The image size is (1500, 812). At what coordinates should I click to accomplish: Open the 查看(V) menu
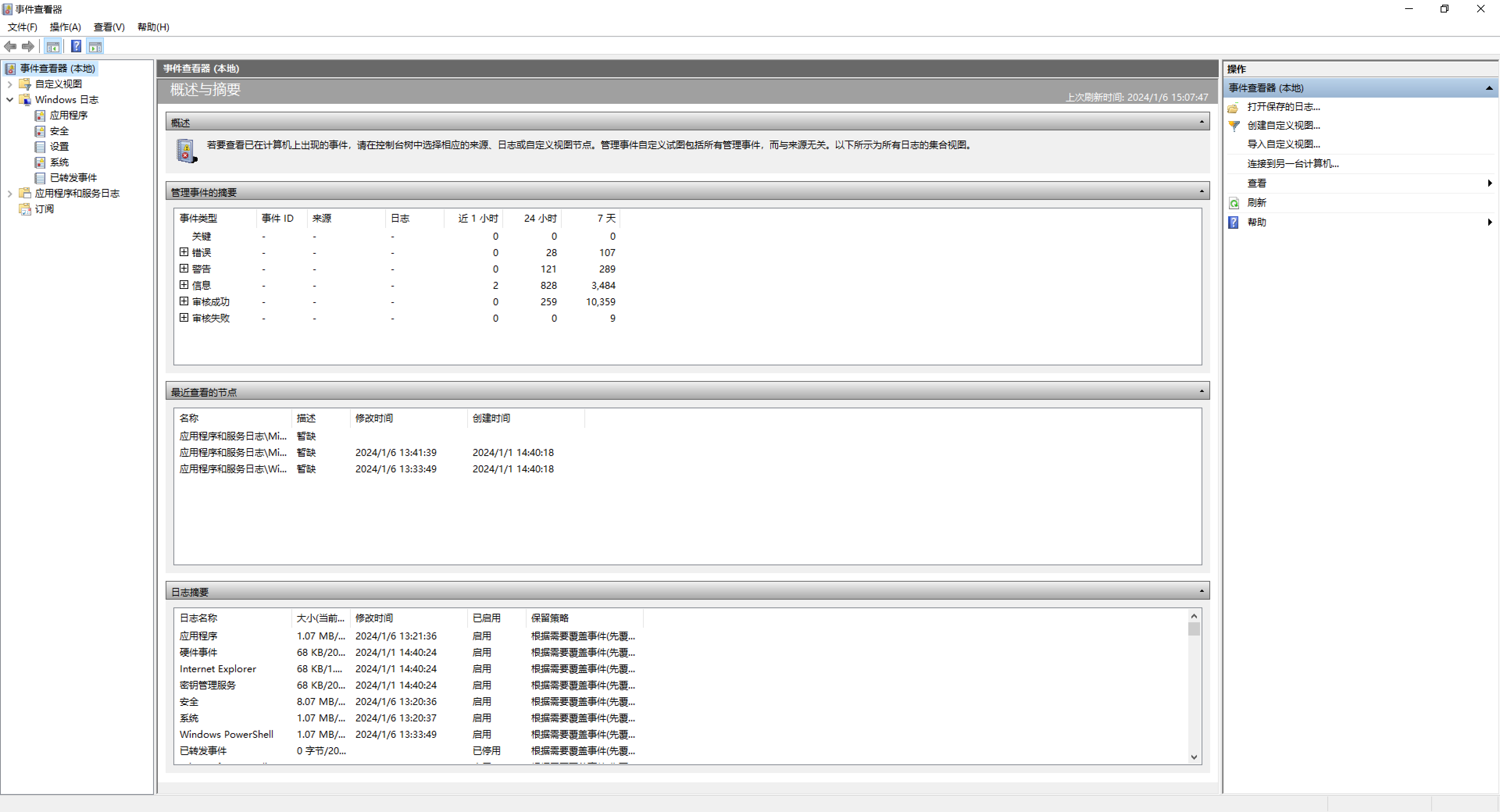point(109,27)
